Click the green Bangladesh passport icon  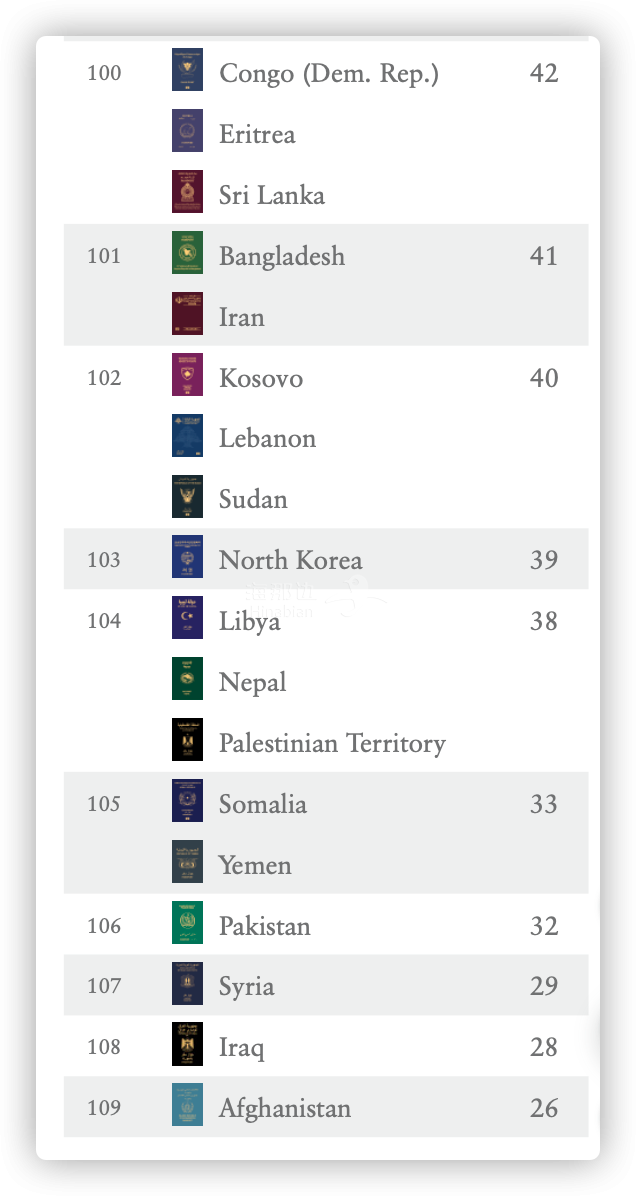[x=187, y=252]
